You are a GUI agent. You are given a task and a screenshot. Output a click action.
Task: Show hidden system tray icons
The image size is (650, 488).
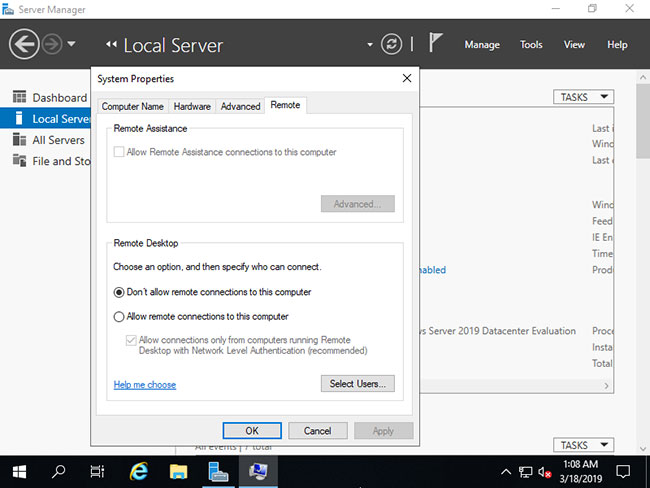pyautogui.click(x=506, y=471)
